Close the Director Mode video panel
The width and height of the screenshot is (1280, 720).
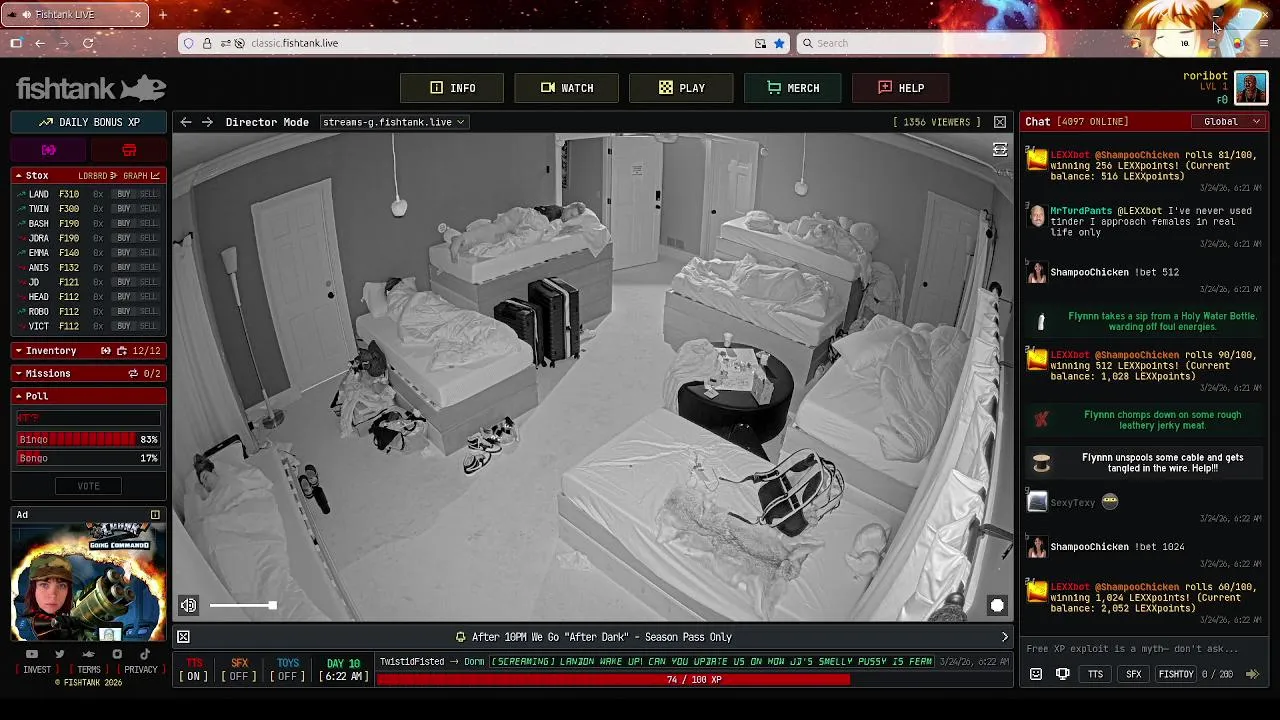(x=1000, y=122)
